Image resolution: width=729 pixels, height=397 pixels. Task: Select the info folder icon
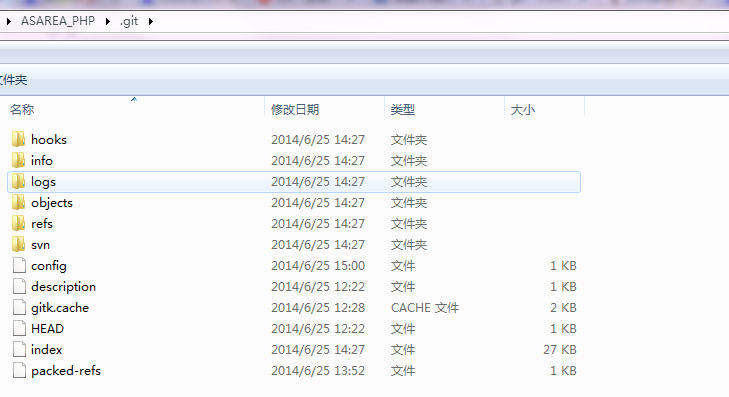(x=19, y=160)
